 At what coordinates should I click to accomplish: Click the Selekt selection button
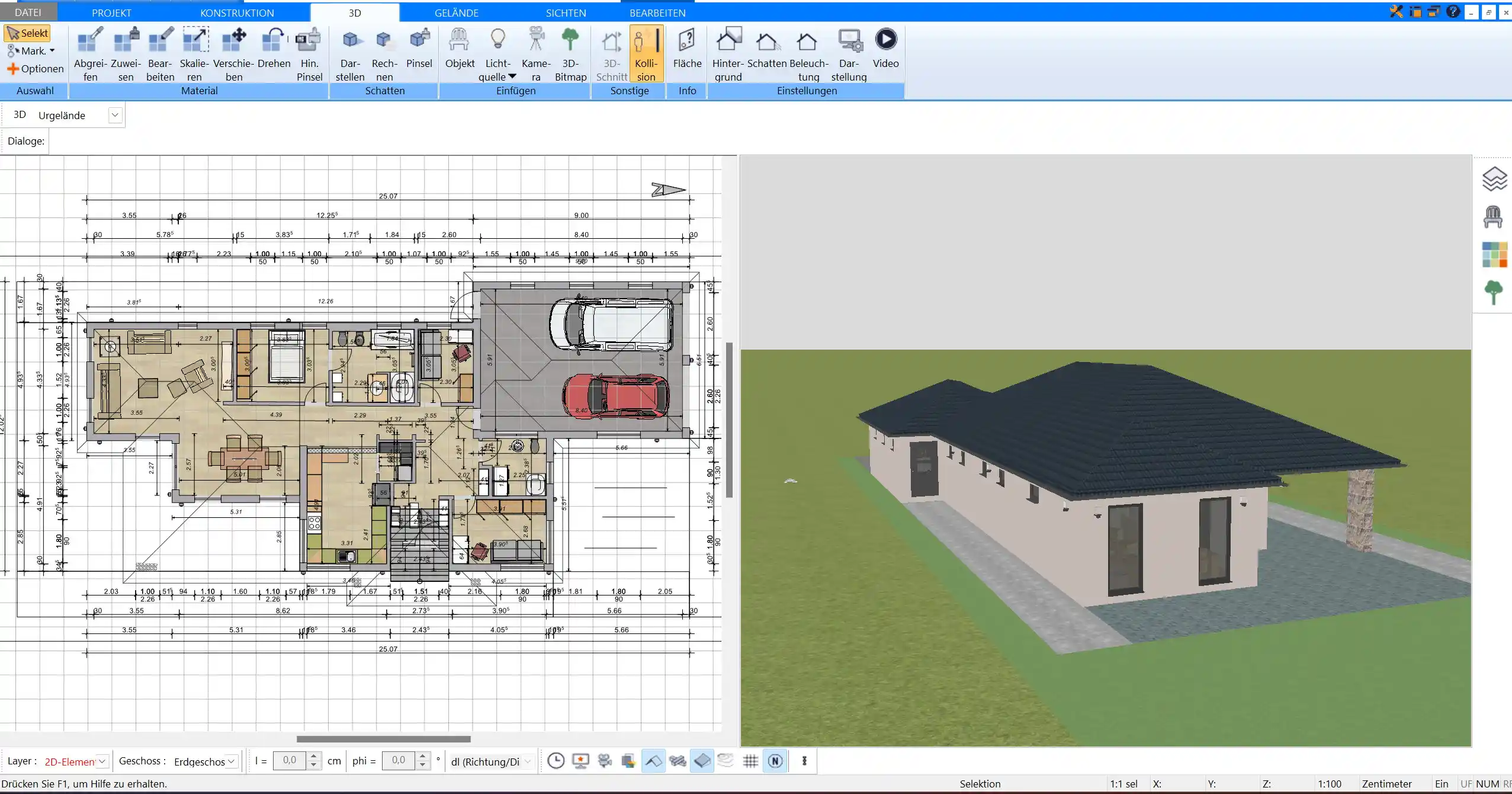coord(27,33)
